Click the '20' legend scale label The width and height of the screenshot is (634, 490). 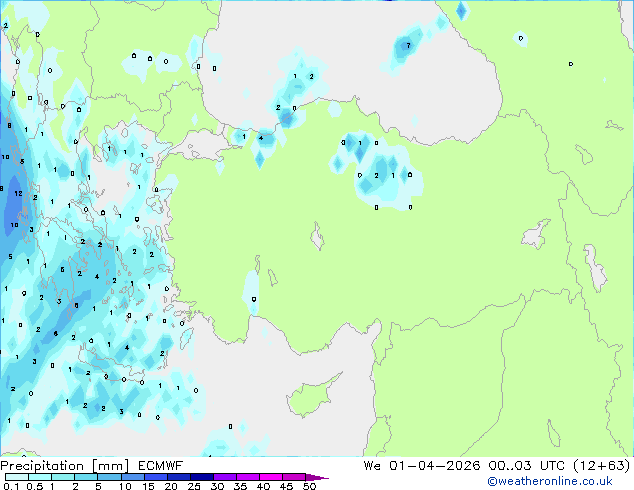click(171, 486)
